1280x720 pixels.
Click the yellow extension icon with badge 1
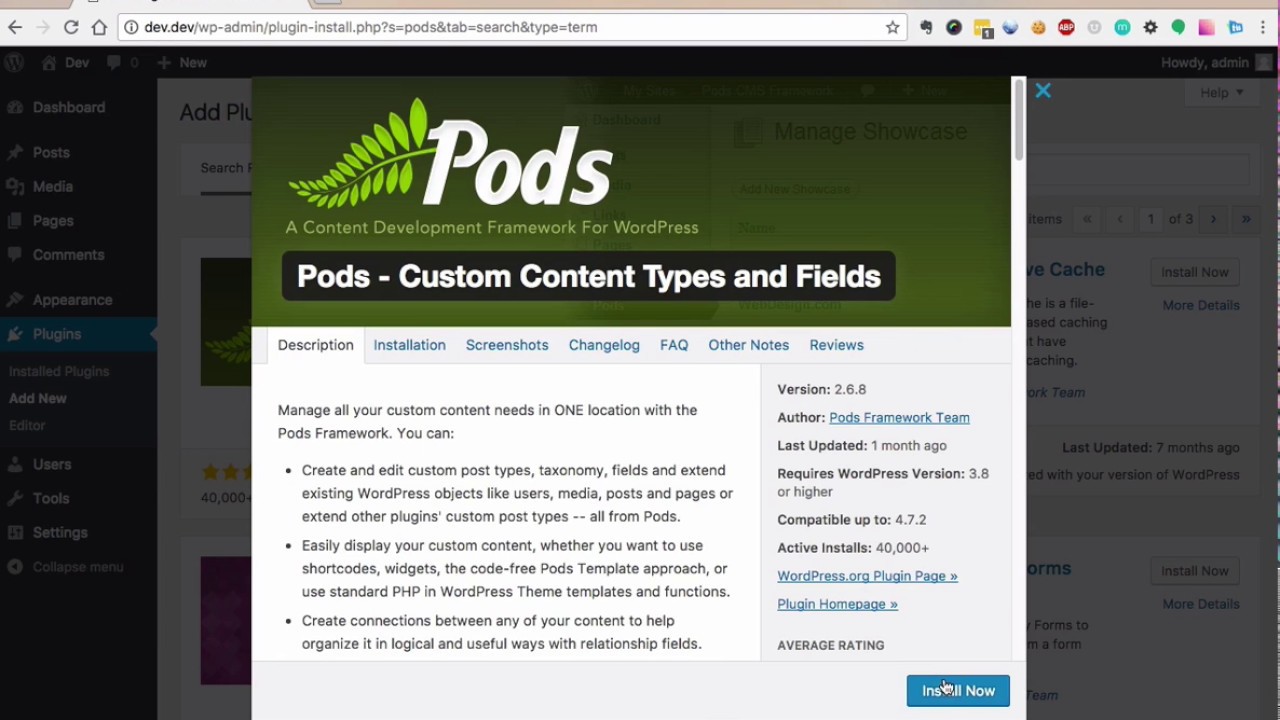pyautogui.click(x=983, y=29)
